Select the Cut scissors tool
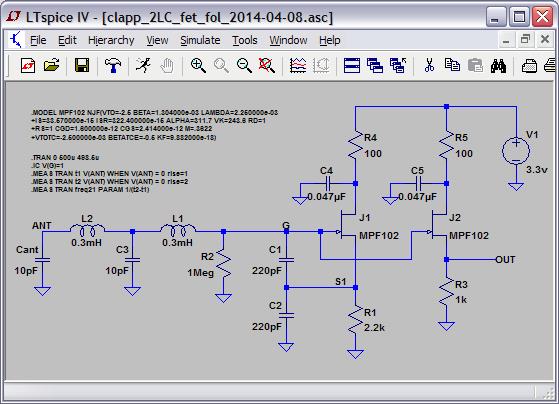Viewport: 559px width, 404px height. click(429, 66)
